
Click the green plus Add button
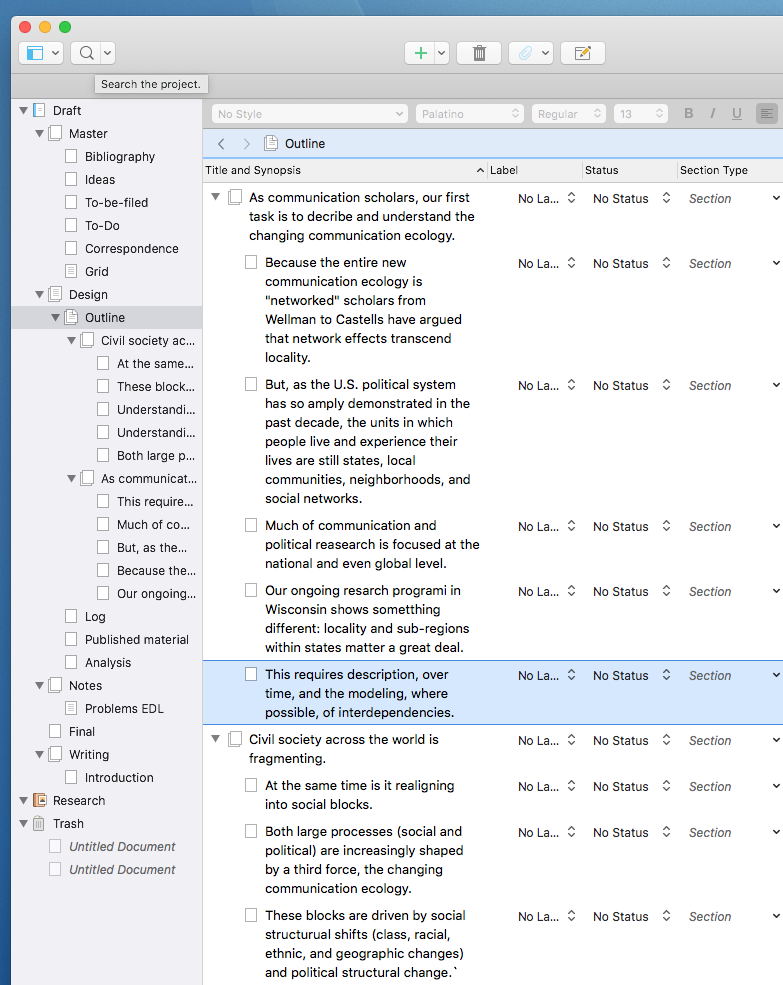(x=420, y=53)
